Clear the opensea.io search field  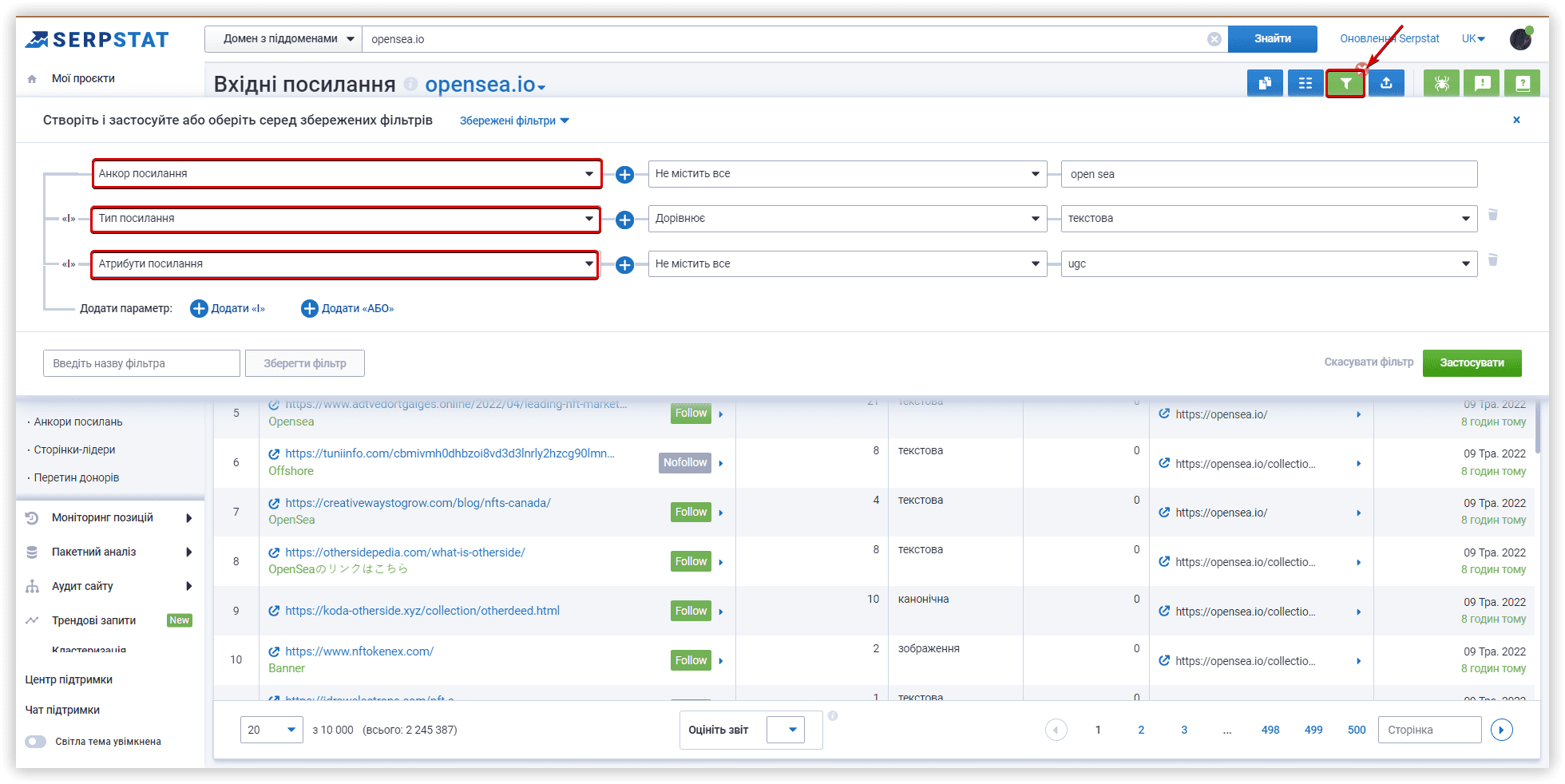(x=1214, y=39)
